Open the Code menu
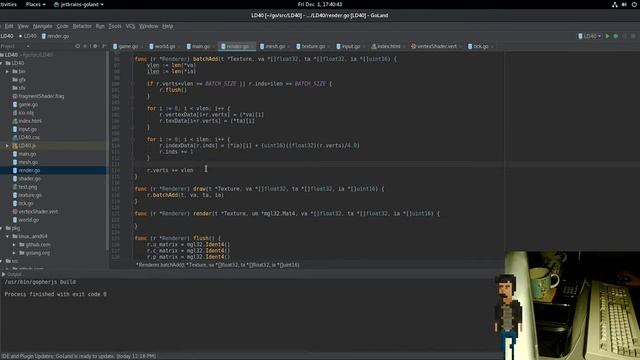The image size is (640, 360). [x=62, y=26]
